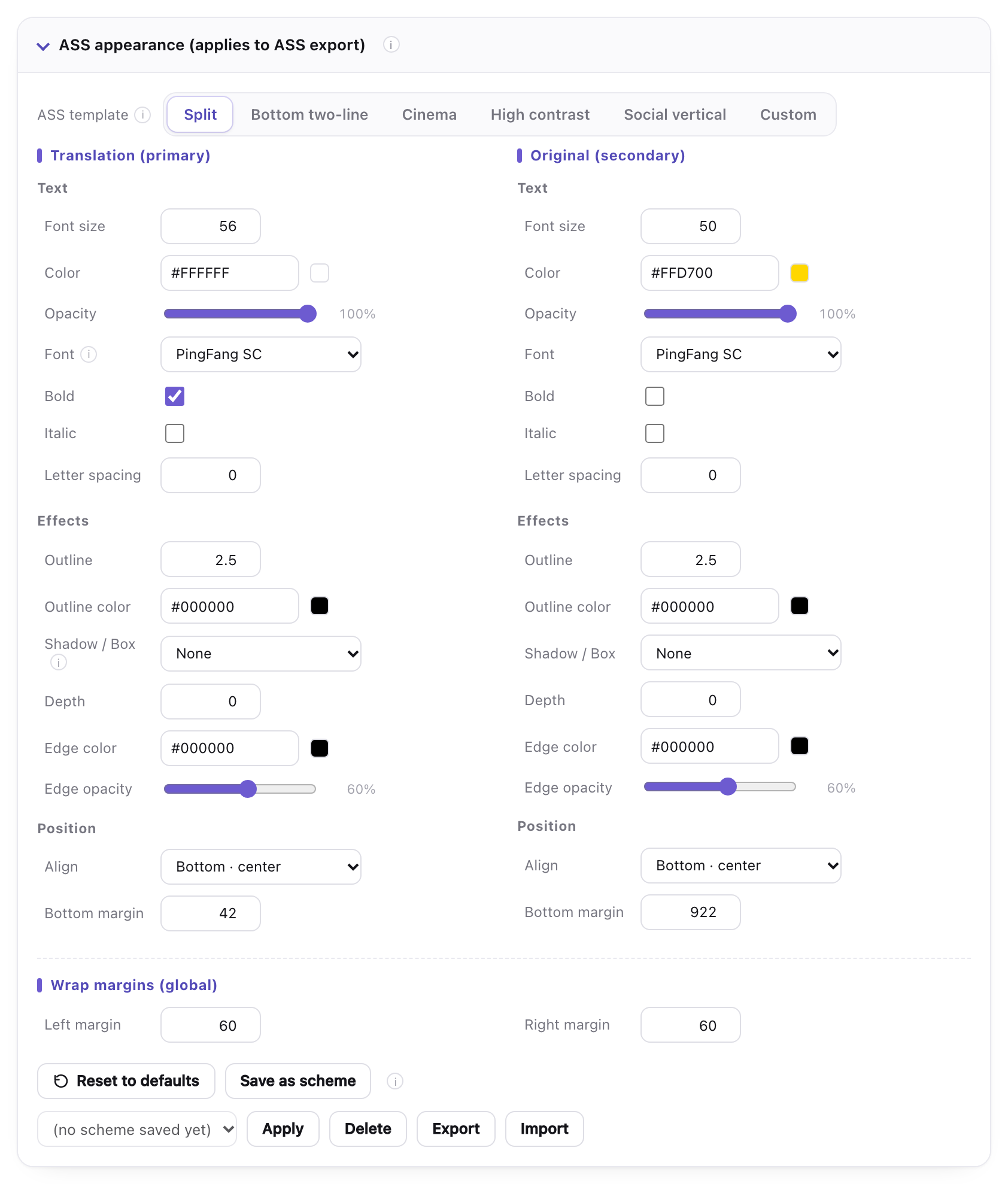The height and width of the screenshot is (1184, 1008).
Task: Enable Bold checkbox for Original (secondary)
Action: click(x=655, y=396)
